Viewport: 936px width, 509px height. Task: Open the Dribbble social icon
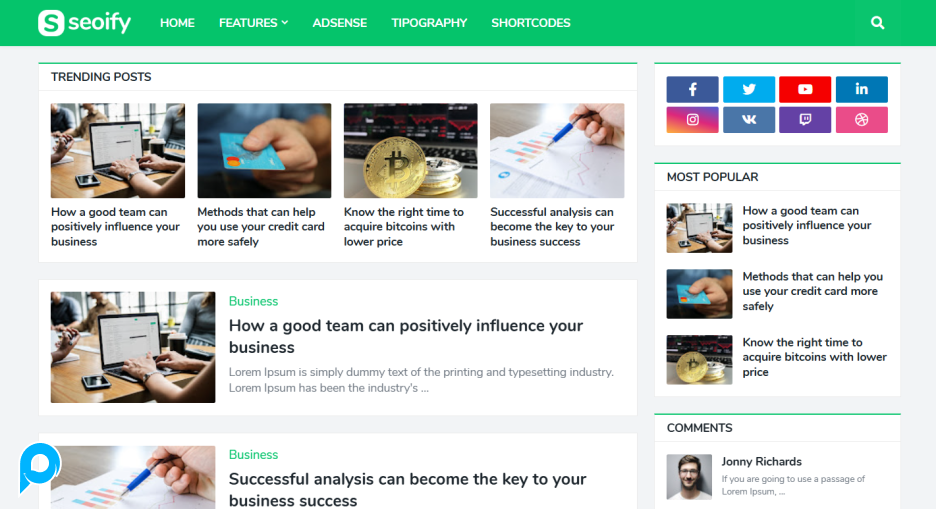861,119
